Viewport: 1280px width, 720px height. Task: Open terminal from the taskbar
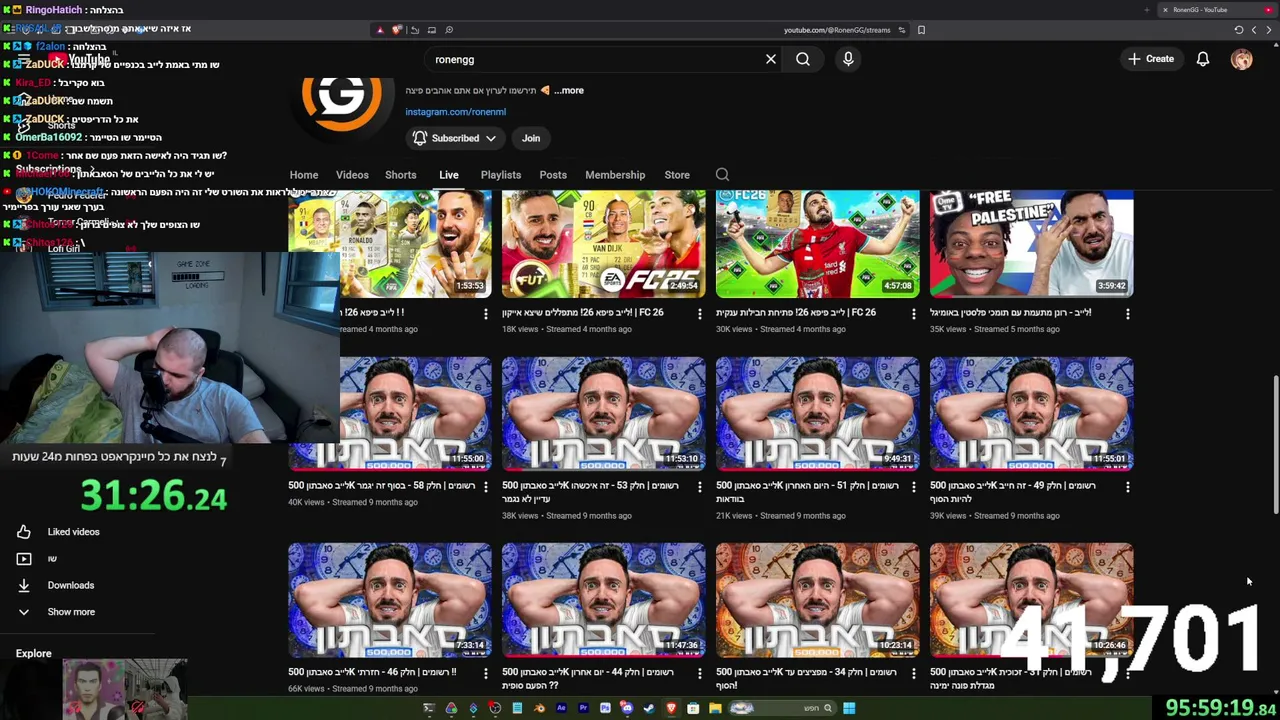point(429,708)
